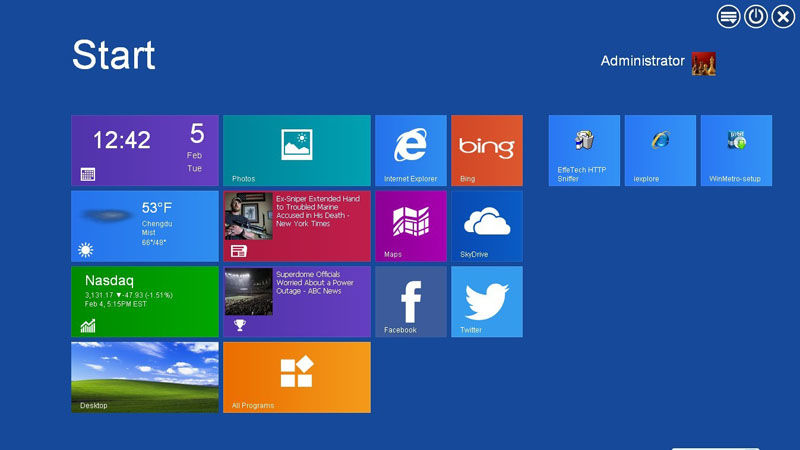800x450 pixels.
Task: Open the Photos tile
Action: 297,151
